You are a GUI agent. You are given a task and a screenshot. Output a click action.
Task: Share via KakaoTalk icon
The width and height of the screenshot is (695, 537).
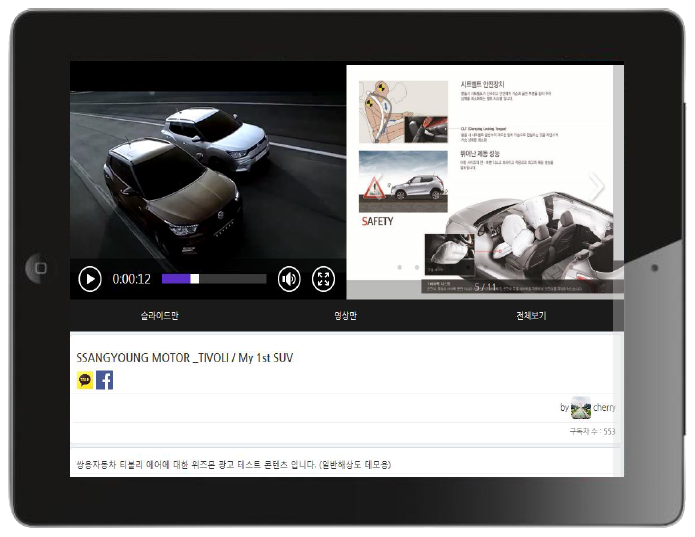[85, 380]
